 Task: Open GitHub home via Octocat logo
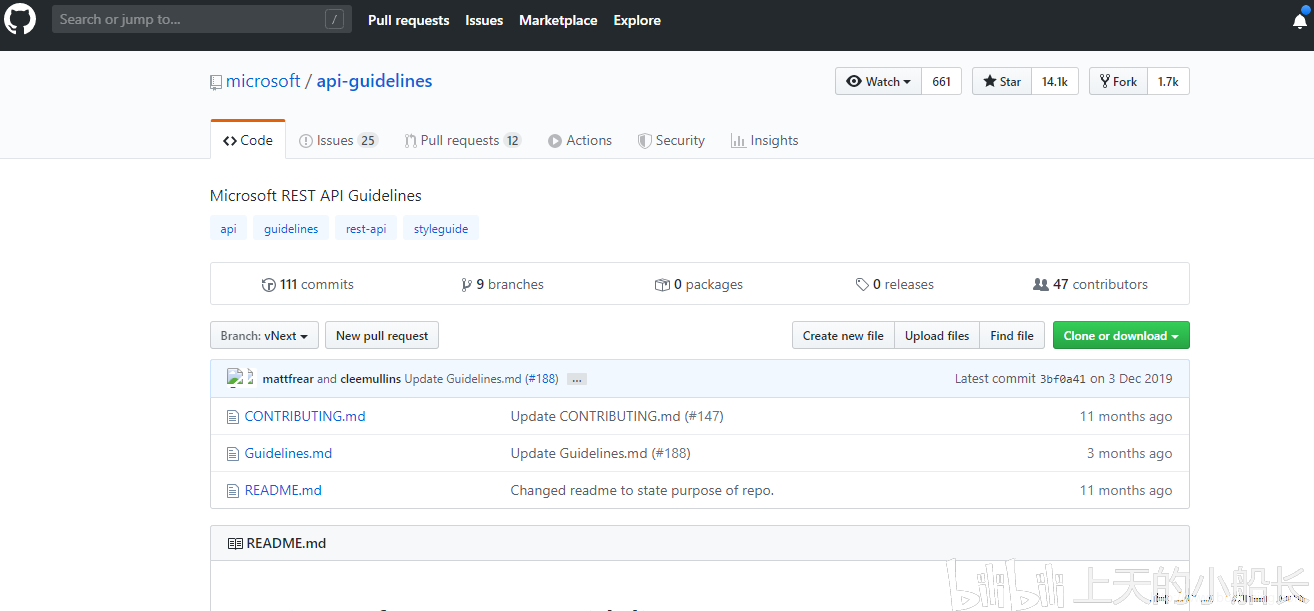click(20, 19)
